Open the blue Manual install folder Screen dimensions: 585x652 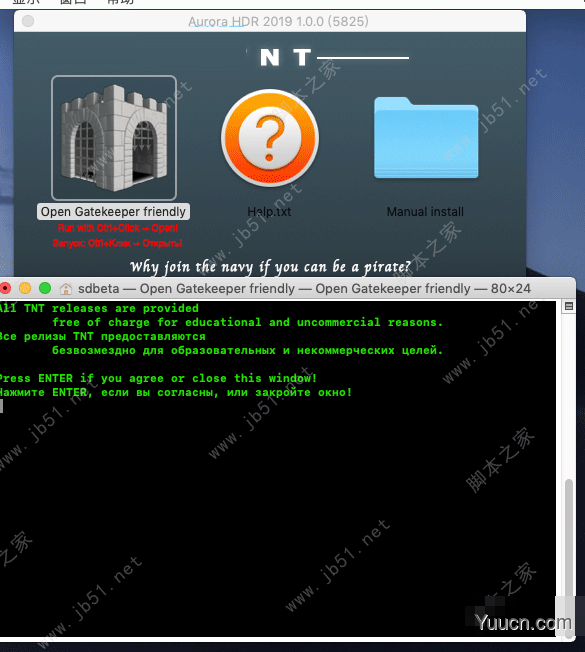[426, 138]
